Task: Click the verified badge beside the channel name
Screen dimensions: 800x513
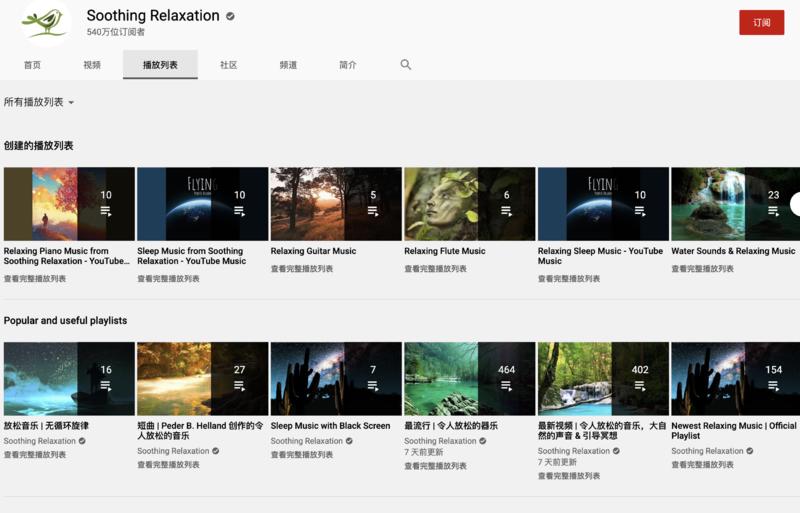Action: pos(230,16)
